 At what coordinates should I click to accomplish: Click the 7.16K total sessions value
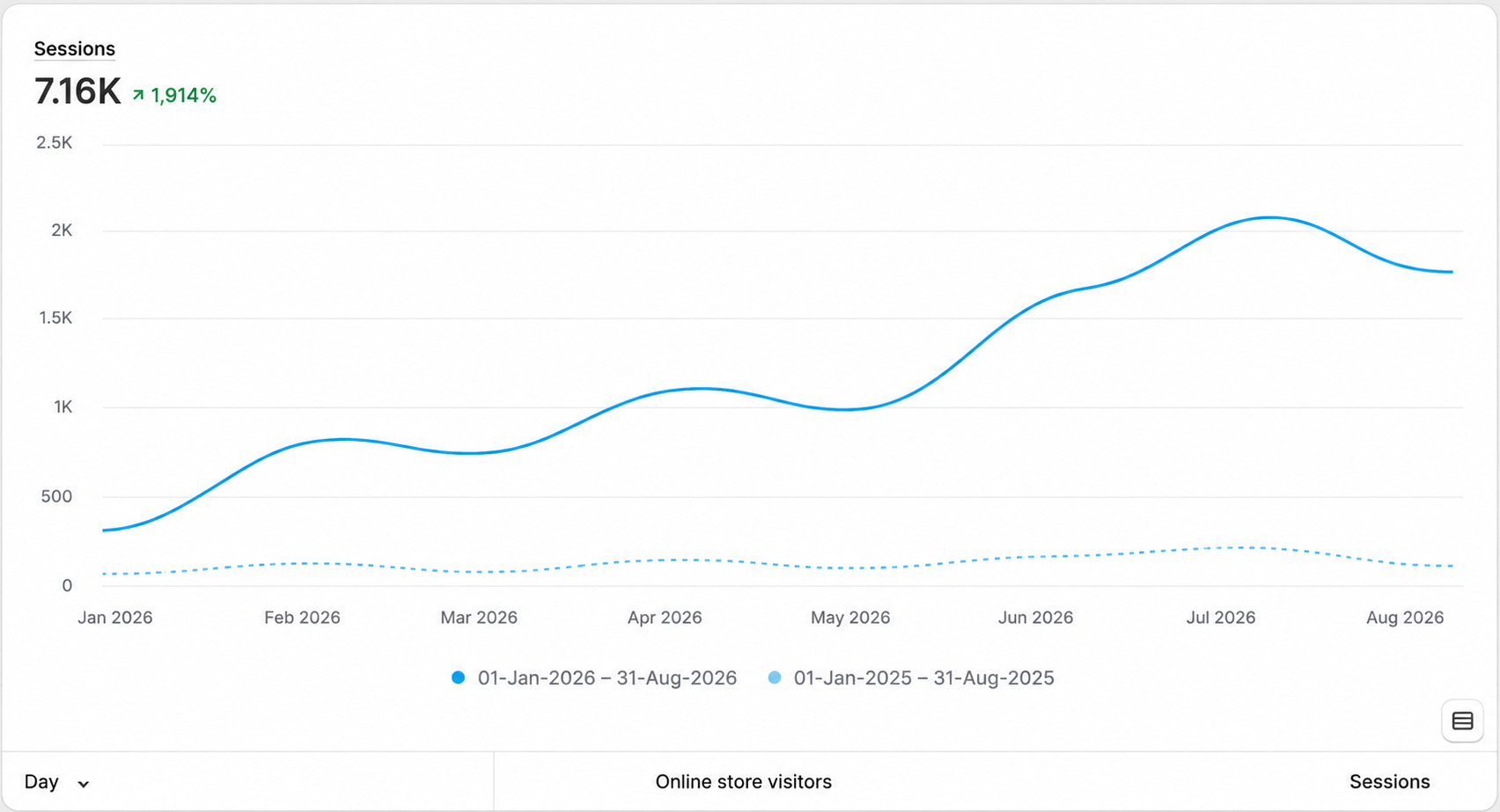[x=77, y=91]
